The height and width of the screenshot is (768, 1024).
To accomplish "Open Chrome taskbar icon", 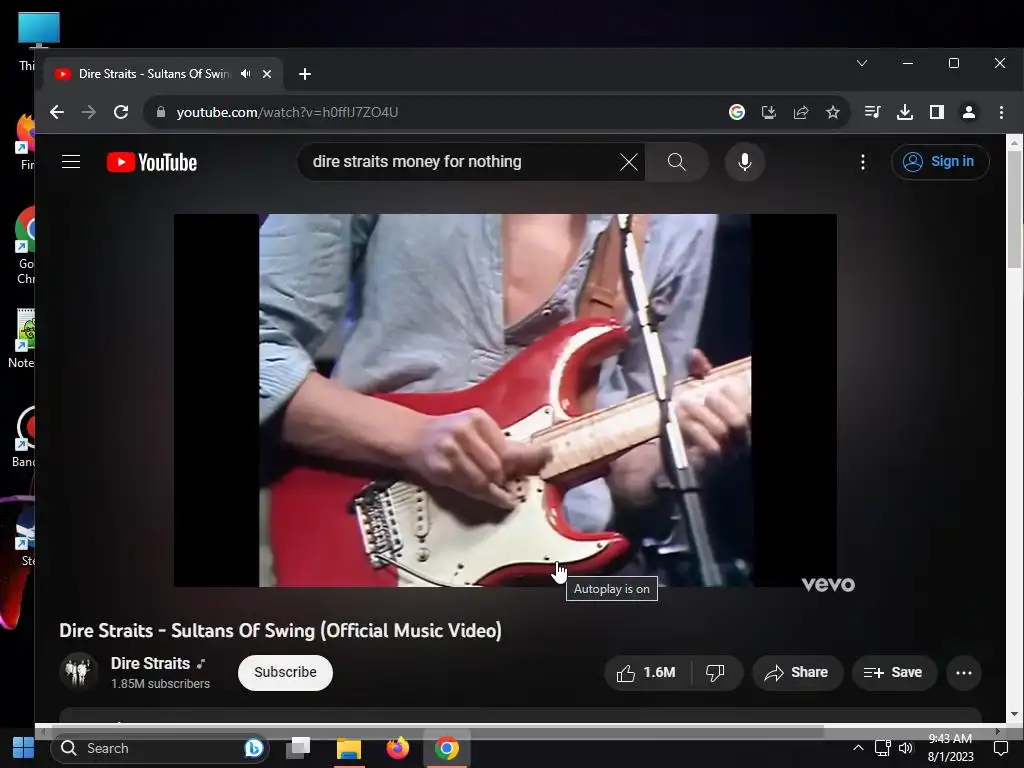I will coord(447,748).
